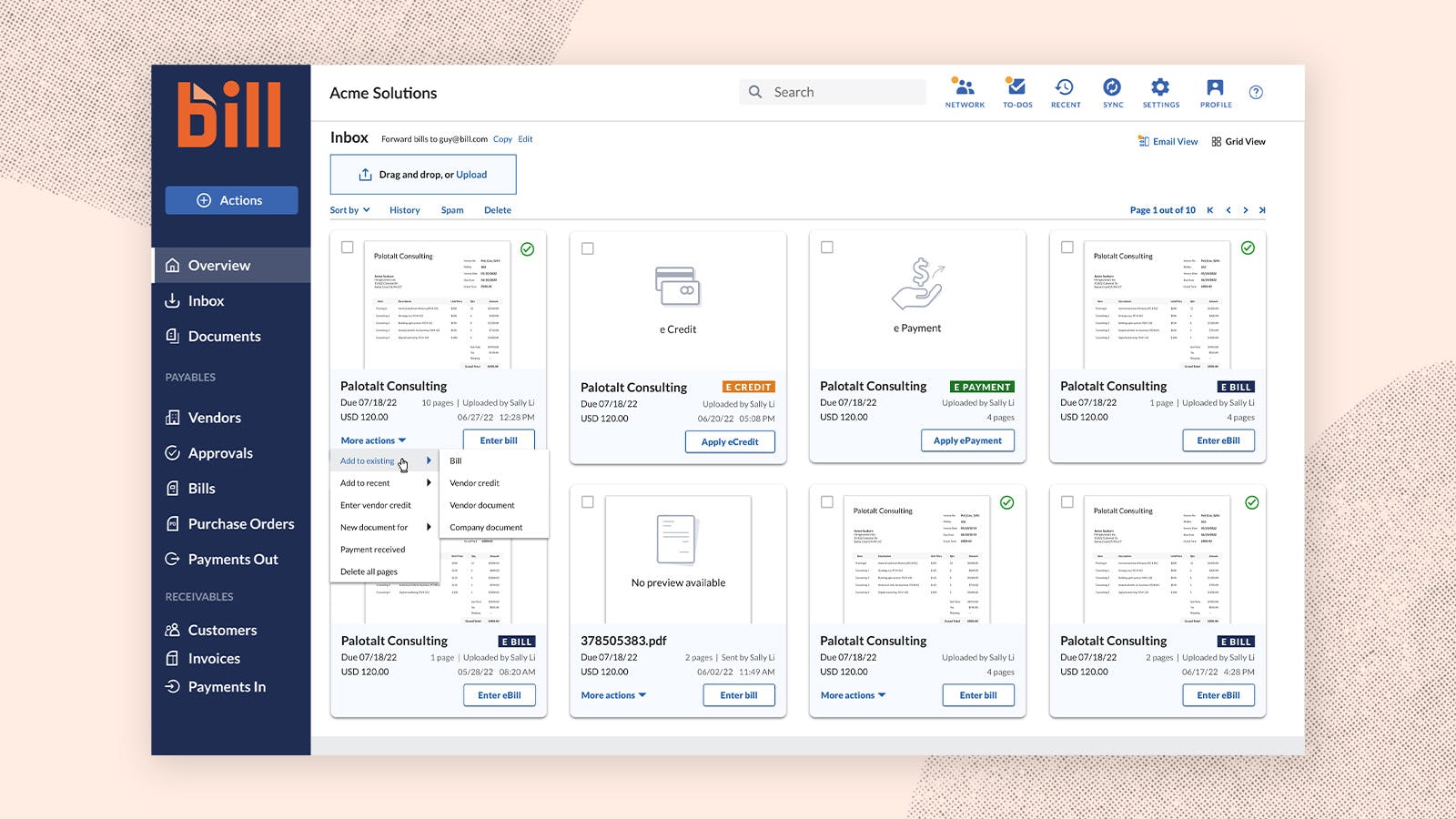
Task: Go to the previous page
Action: [1228, 210]
